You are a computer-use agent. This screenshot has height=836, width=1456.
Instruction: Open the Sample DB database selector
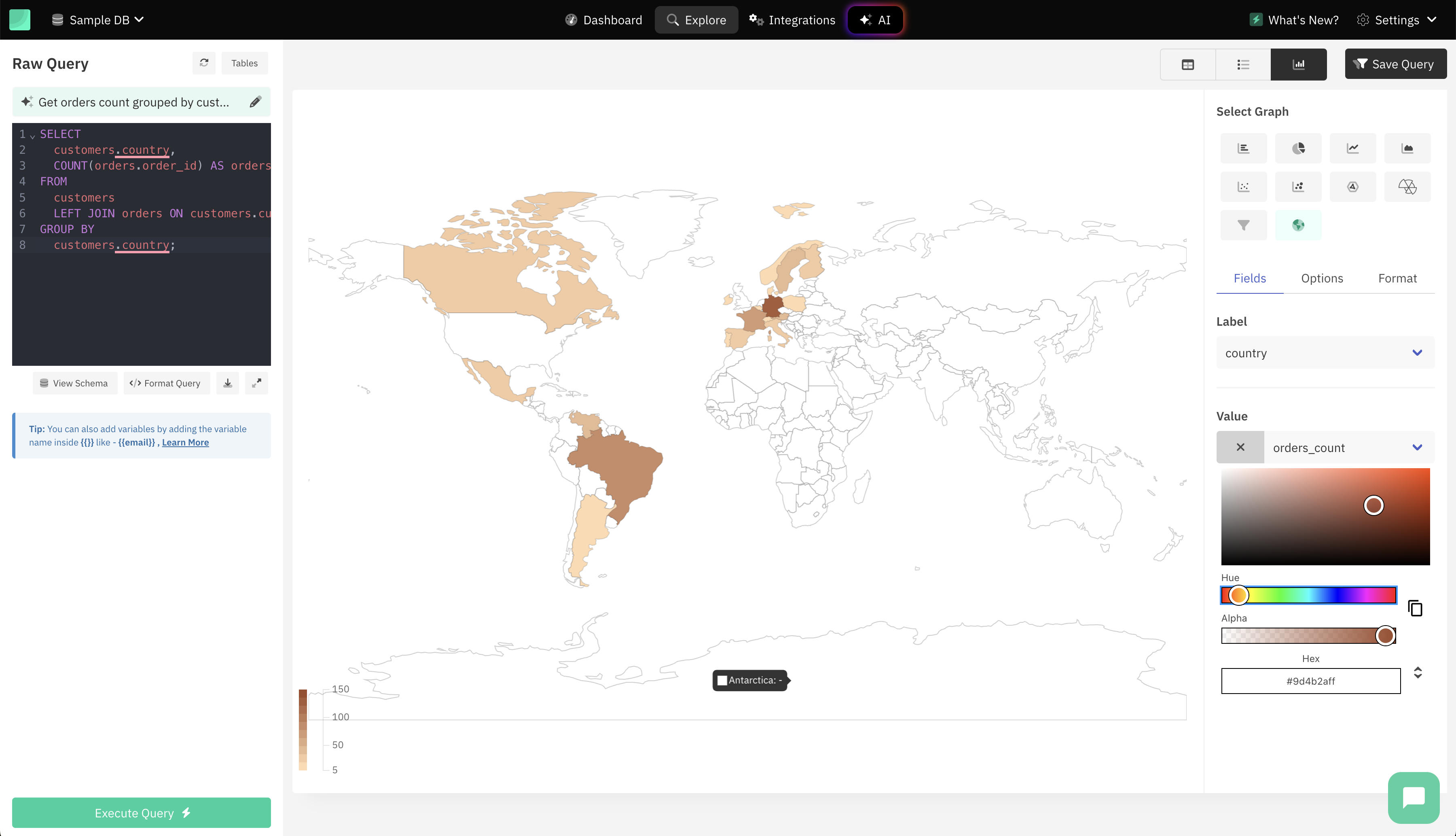97,19
